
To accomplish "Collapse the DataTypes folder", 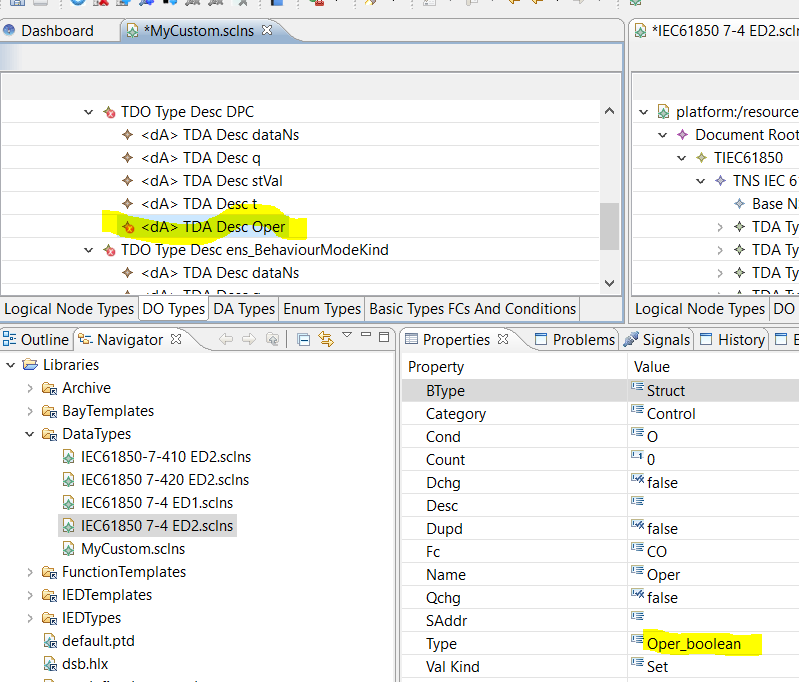I will [x=29, y=434].
